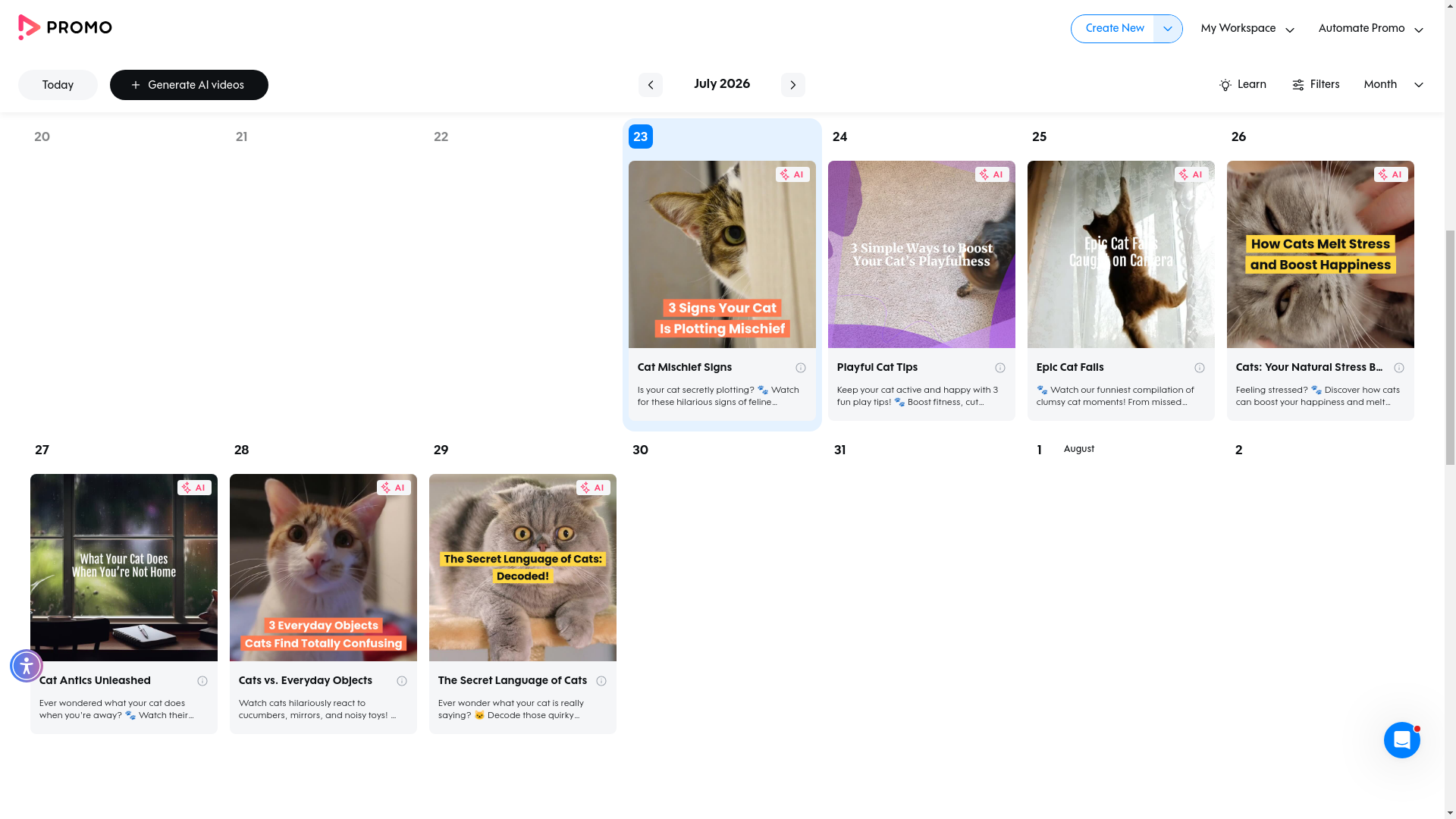Open the Learn lightbulb option

1242,85
